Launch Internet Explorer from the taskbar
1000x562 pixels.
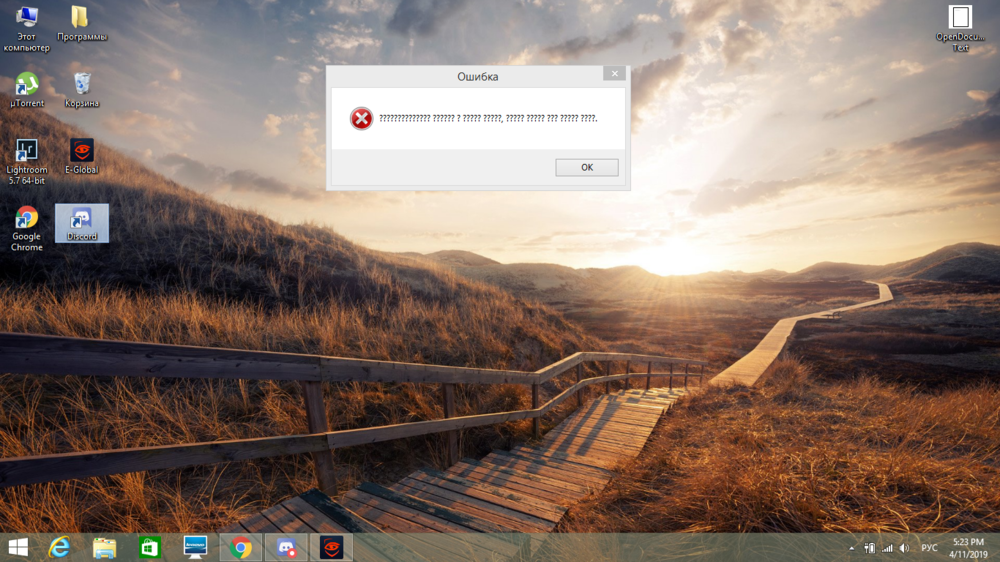60,547
